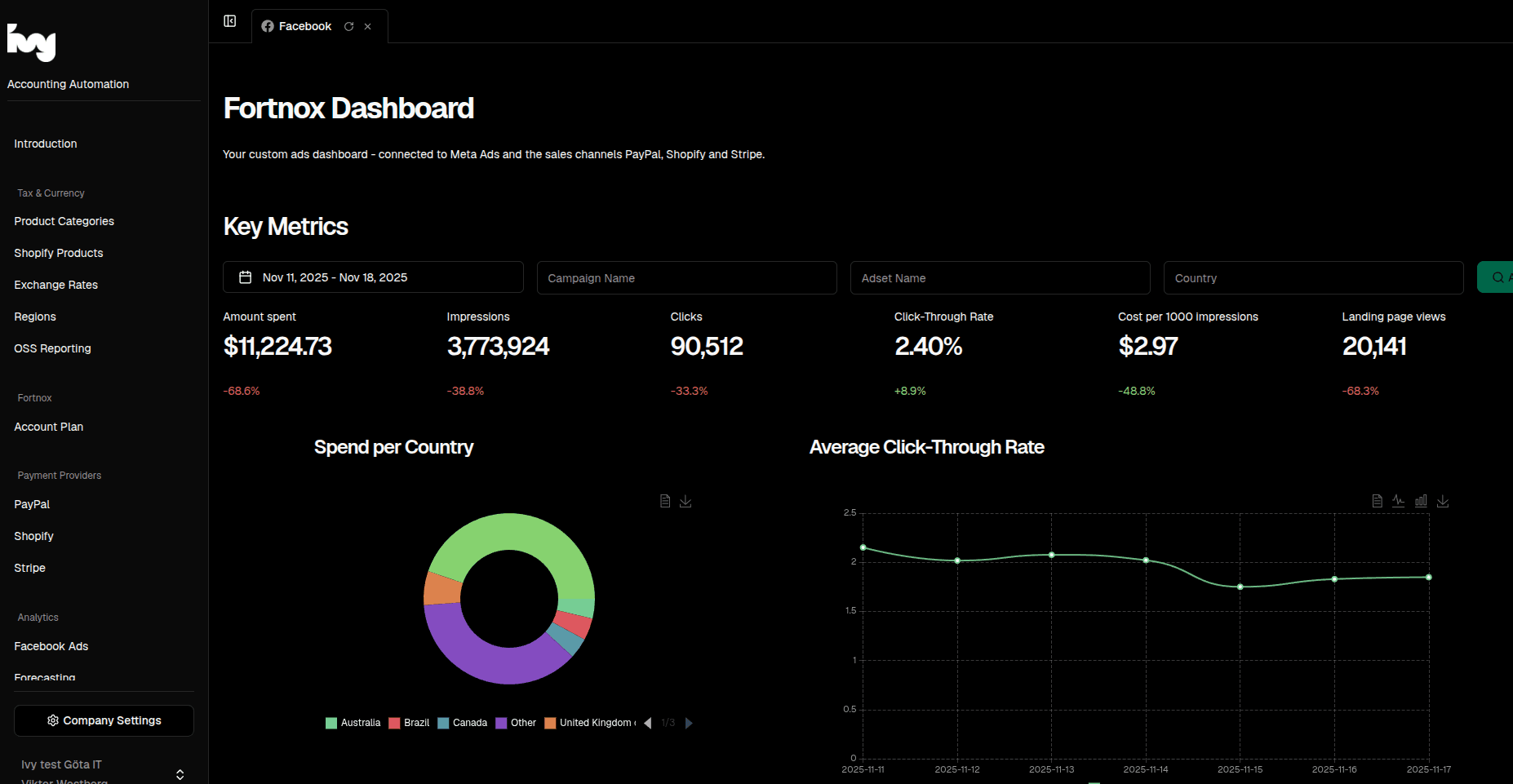Switch Click-Through Rate chart to bar type

point(1421,501)
